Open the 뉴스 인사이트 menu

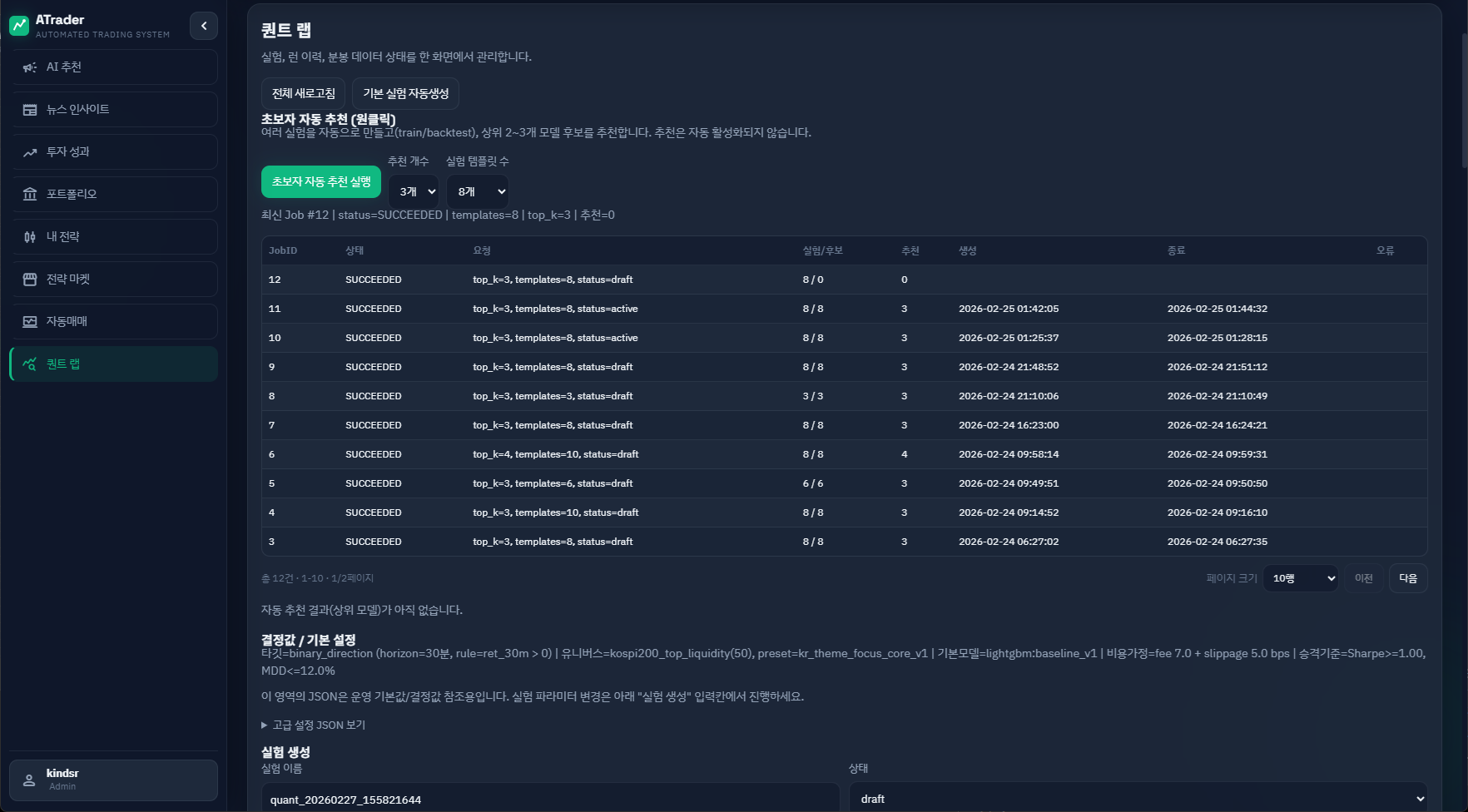click(x=114, y=110)
